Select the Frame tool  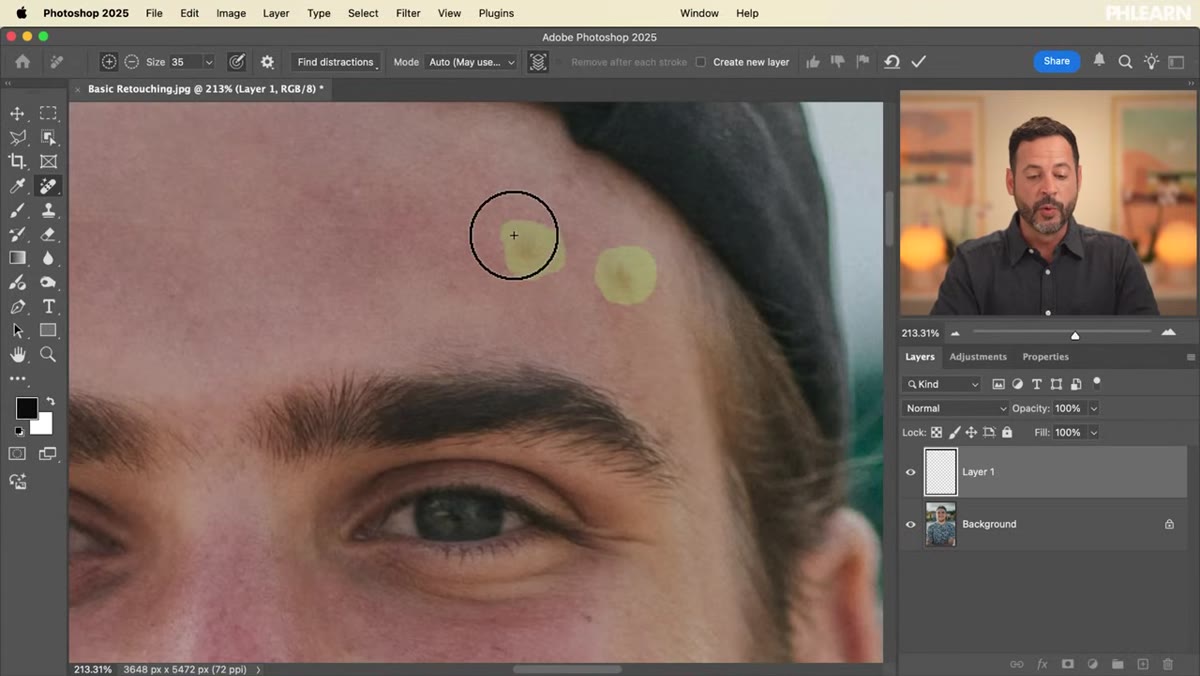tap(48, 161)
